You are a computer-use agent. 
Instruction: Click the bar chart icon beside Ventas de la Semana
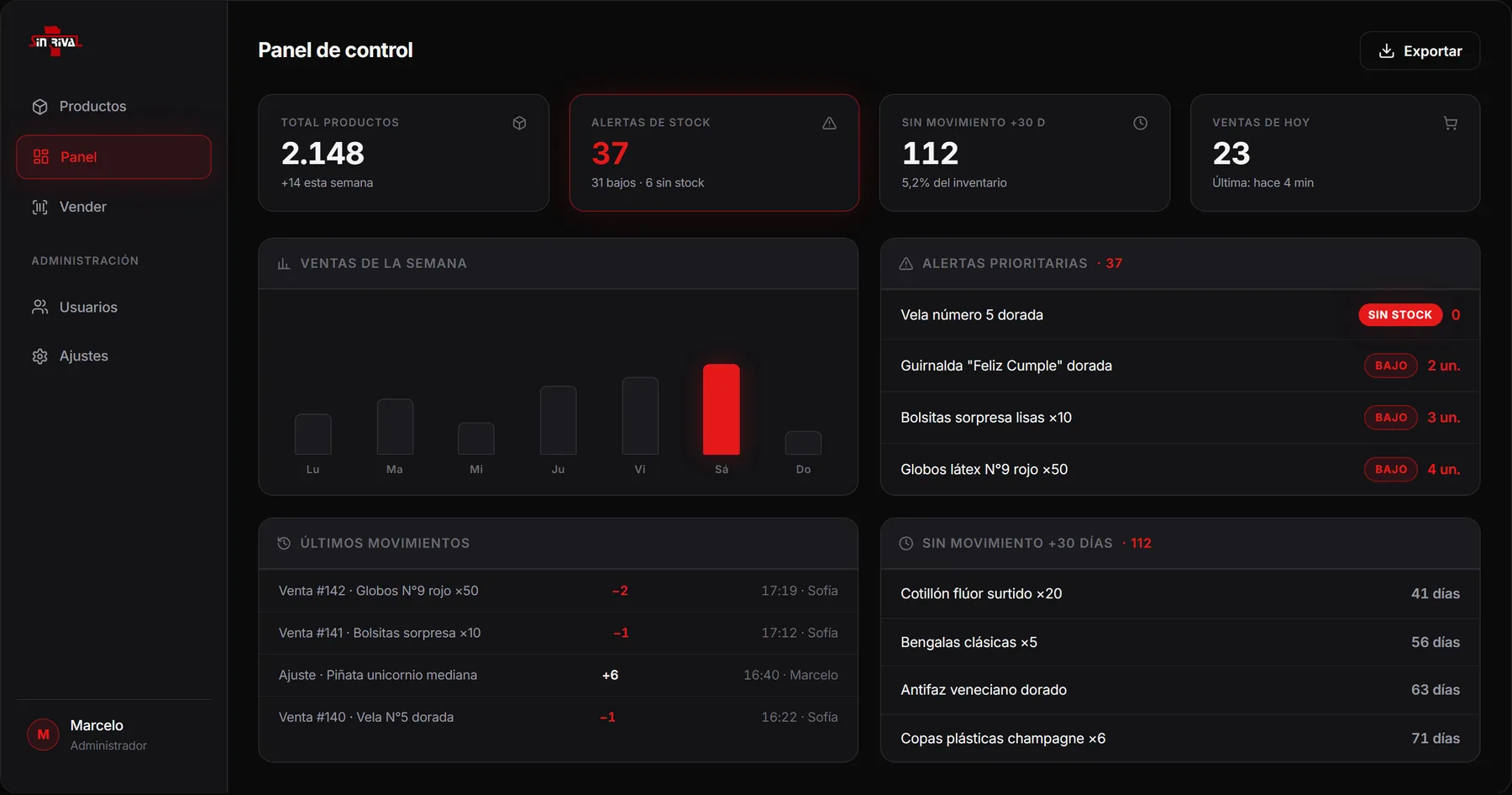pos(284,264)
